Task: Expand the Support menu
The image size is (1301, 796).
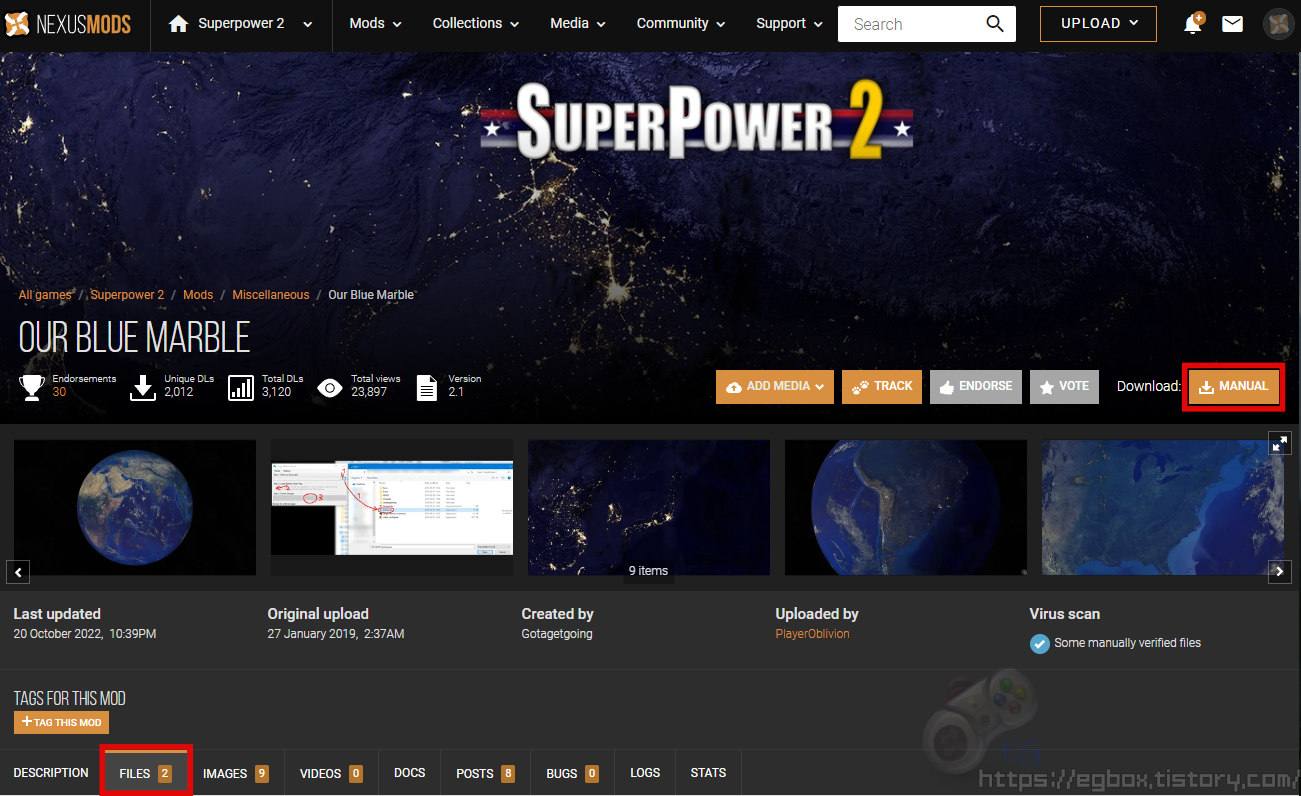Action: [x=789, y=23]
